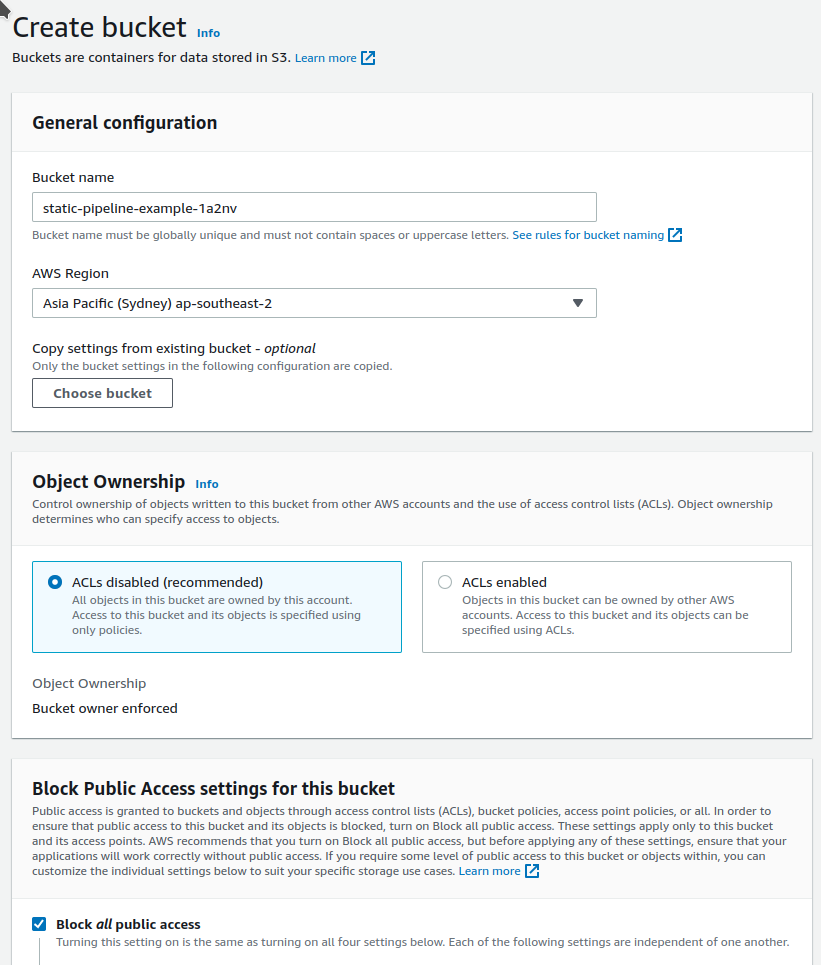The width and height of the screenshot is (821, 965).
Task: Click external icon in Block Public Access description
Action: tap(532, 871)
